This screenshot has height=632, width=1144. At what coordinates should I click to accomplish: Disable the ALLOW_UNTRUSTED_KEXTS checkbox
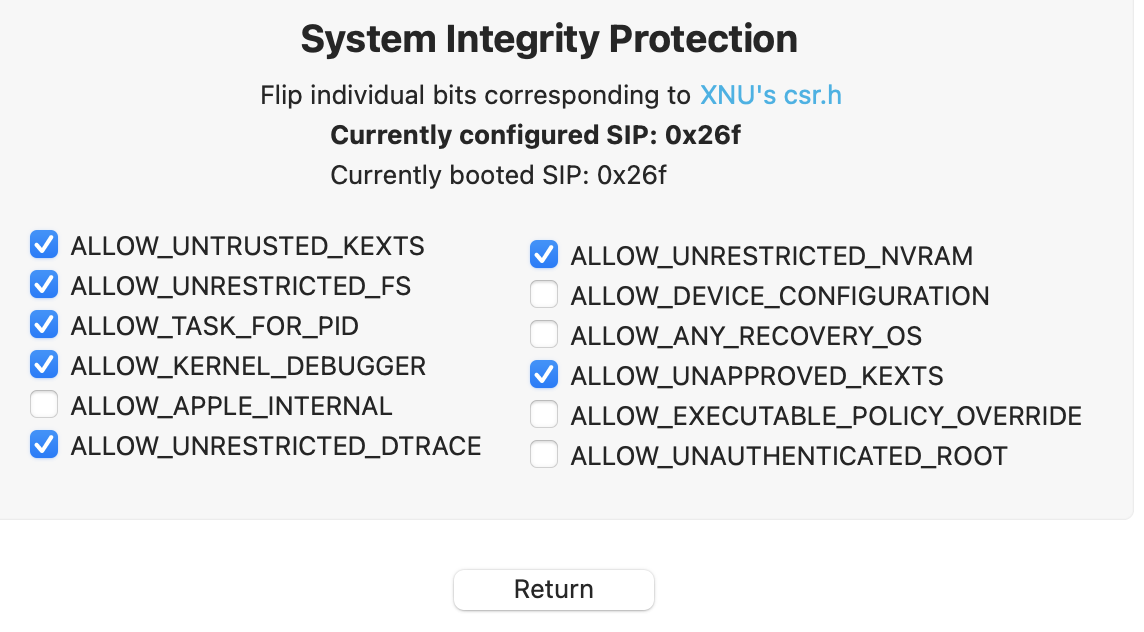point(44,245)
